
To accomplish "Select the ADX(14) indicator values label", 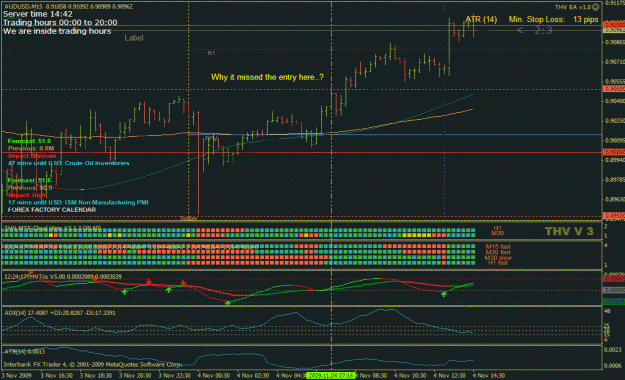I will 60,313.
